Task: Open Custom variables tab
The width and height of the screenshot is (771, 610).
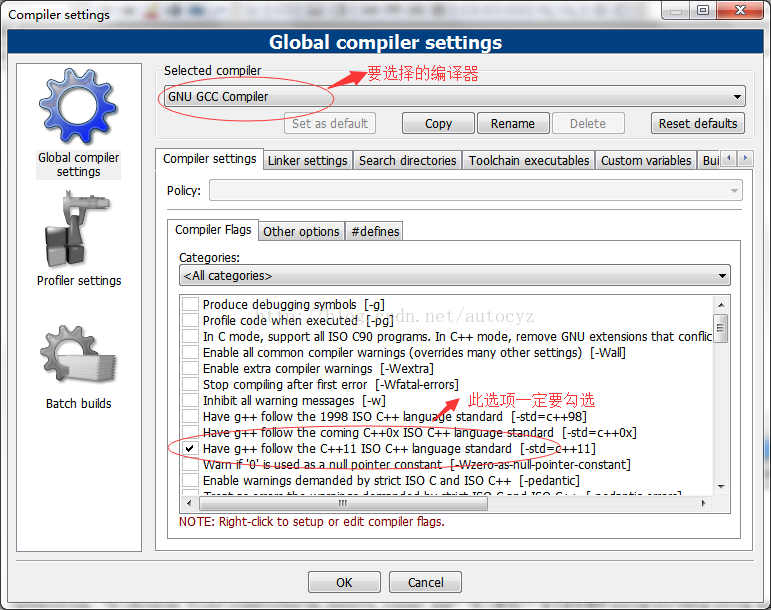Action: (646, 161)
